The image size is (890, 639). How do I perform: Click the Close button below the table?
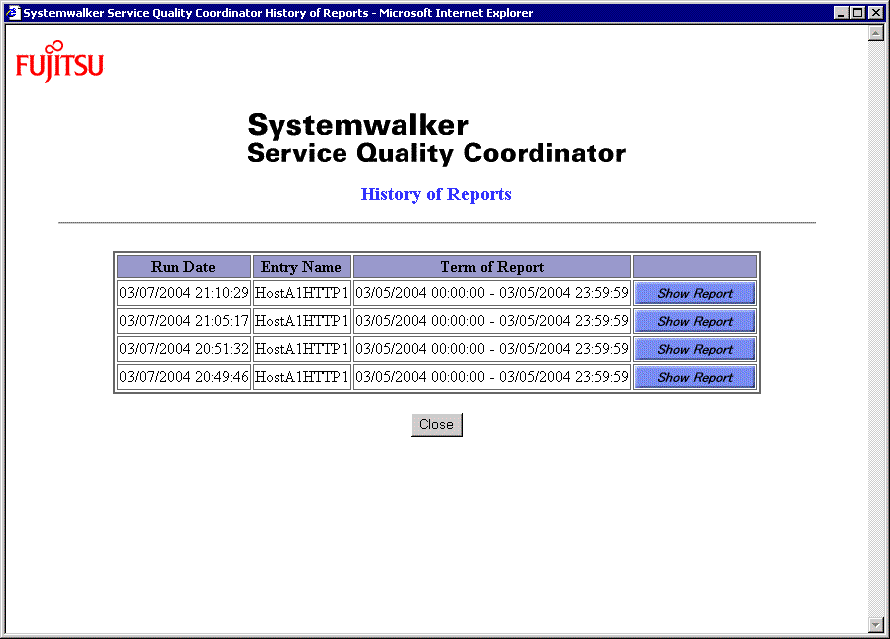(436, 424)
